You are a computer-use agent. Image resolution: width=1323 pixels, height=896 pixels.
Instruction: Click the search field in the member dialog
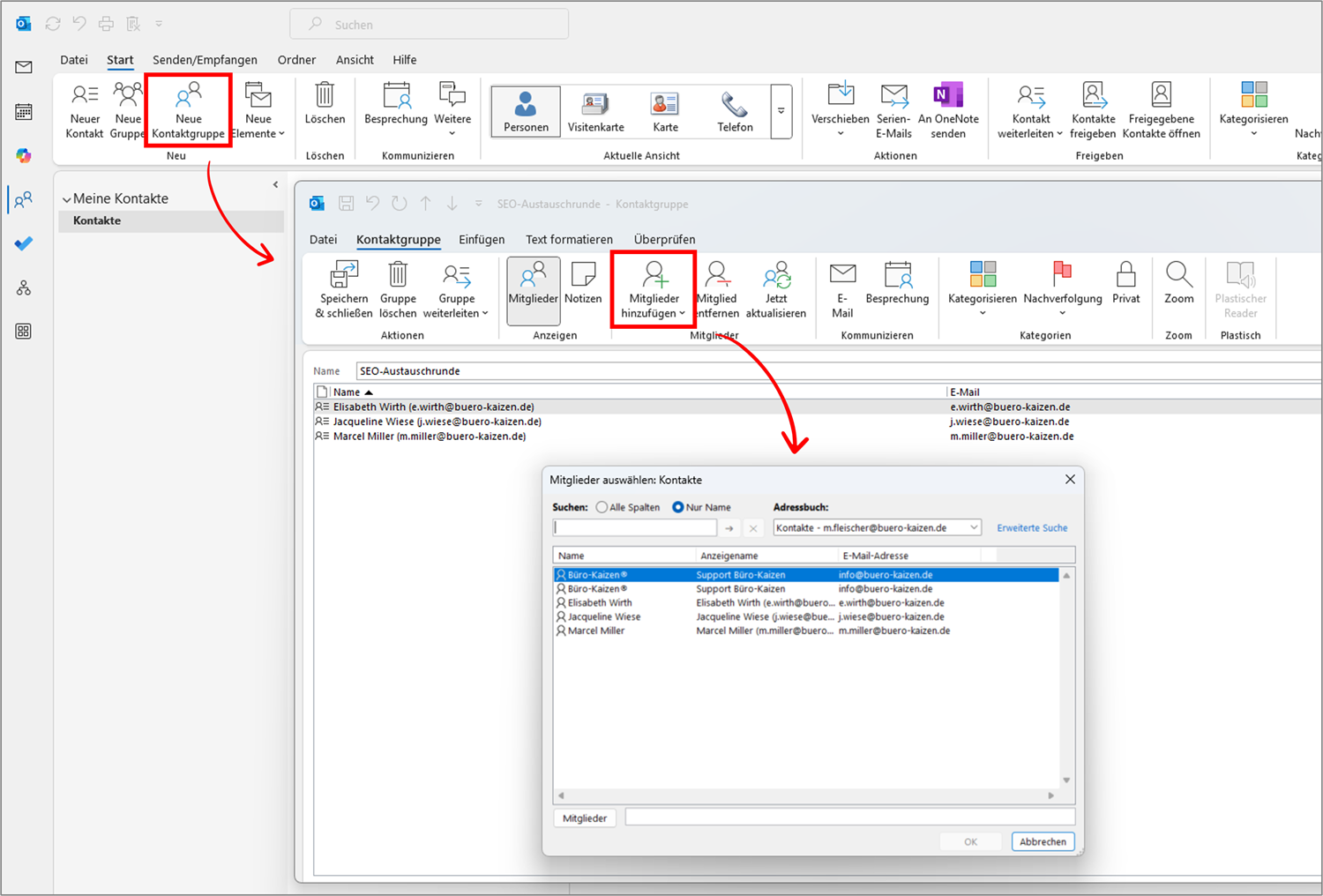tap(635, 527)
